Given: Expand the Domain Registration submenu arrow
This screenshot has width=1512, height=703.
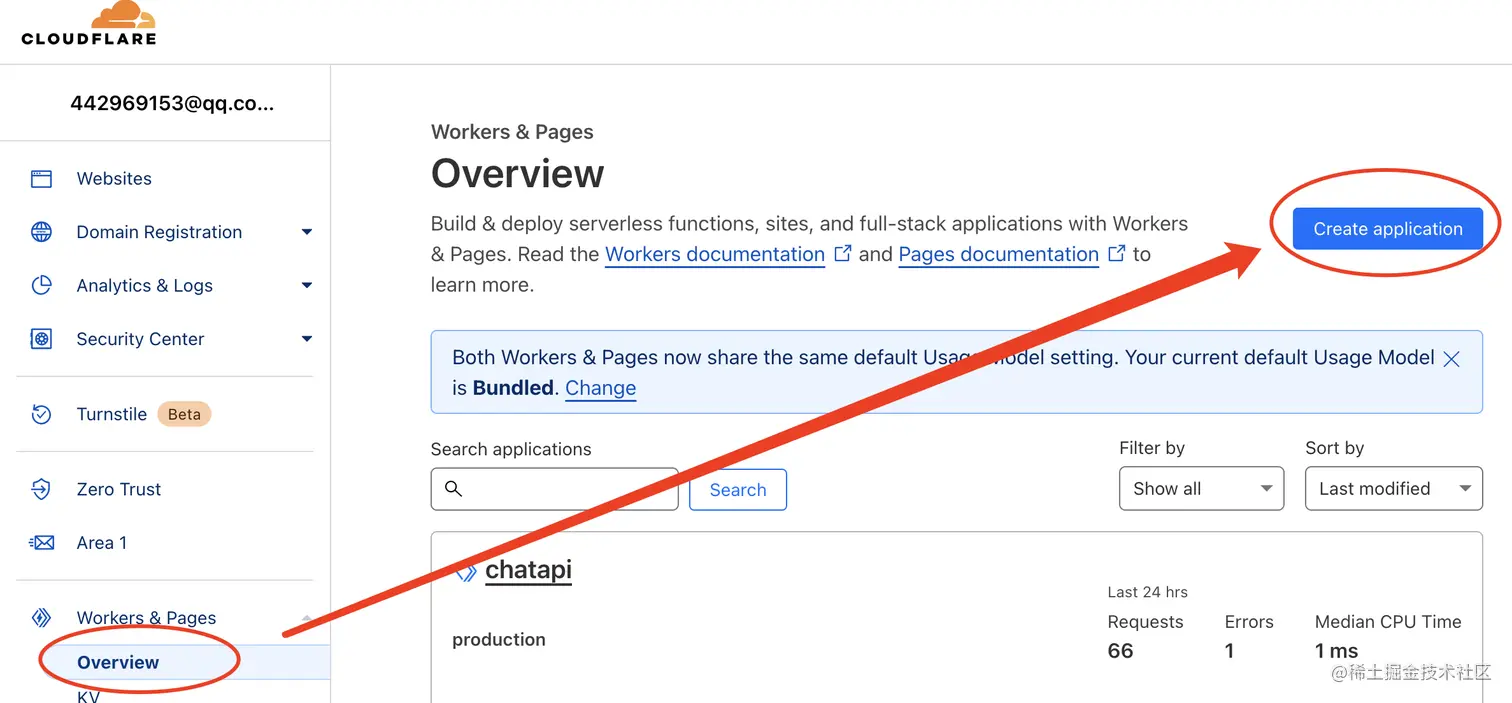Looking at the screenshot, I should (x=307, y=232).
